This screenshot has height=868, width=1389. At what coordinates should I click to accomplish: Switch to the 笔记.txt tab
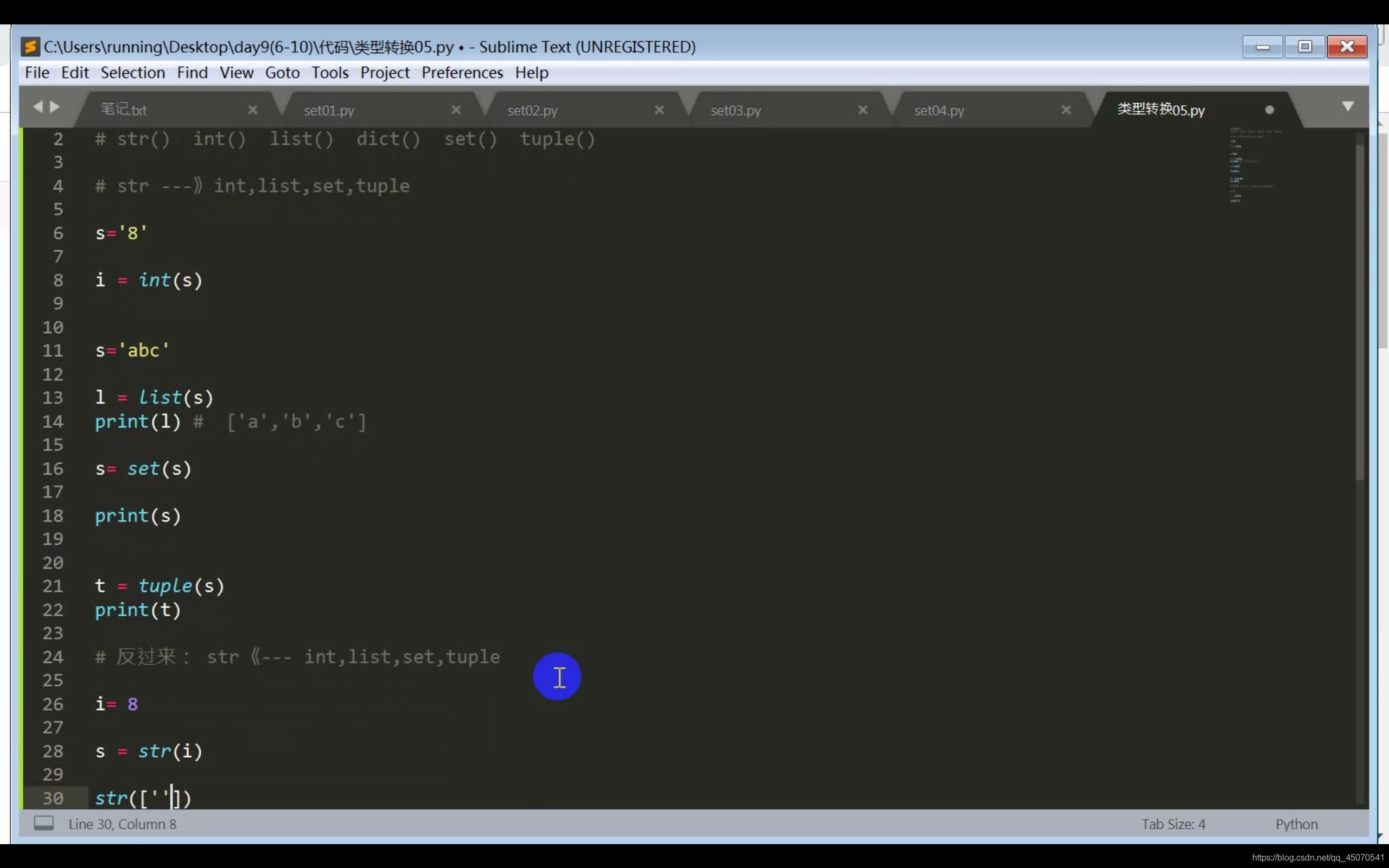click(x=124, y=110)
